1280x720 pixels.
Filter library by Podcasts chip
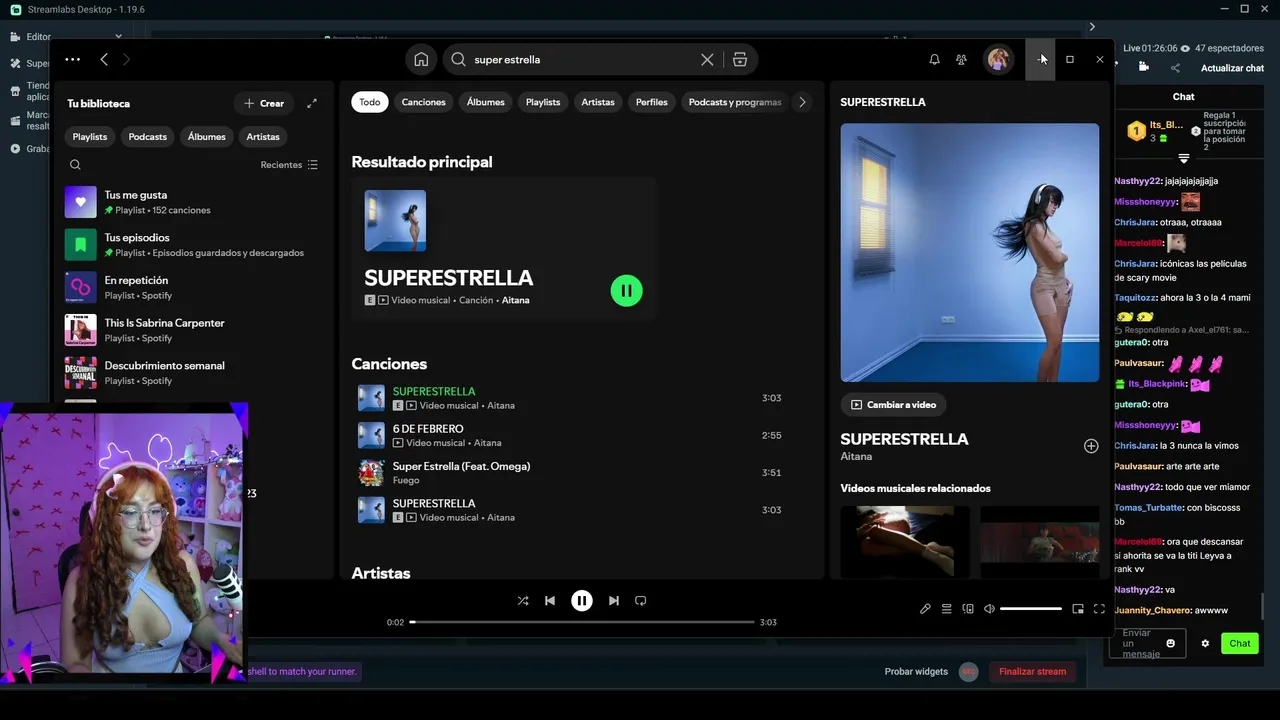(147, 136)
